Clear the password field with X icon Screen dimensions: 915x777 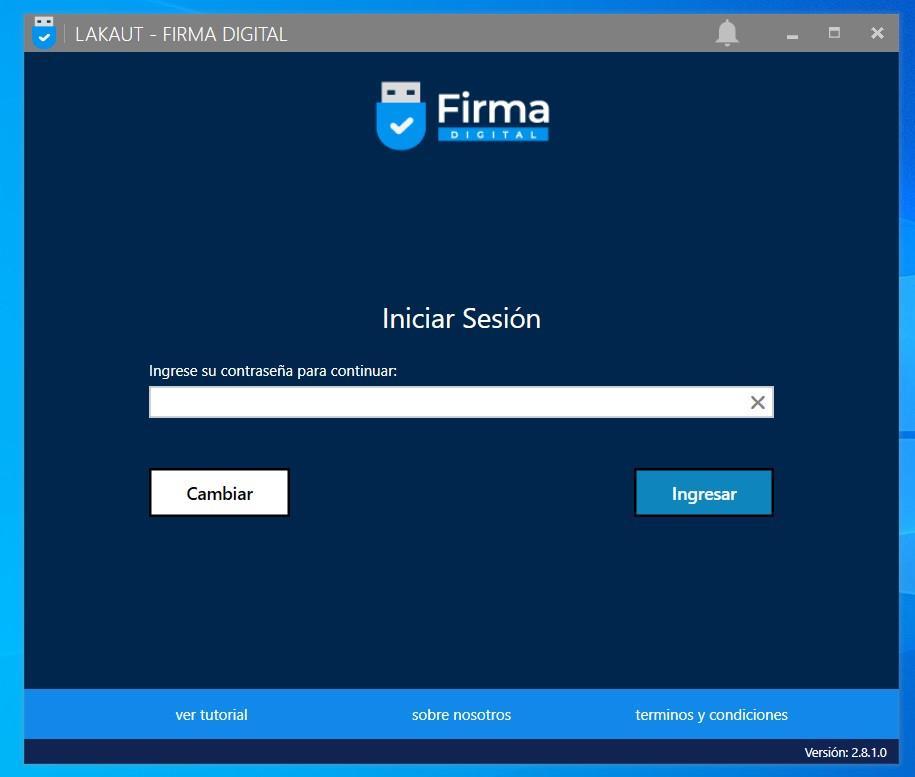757,402
